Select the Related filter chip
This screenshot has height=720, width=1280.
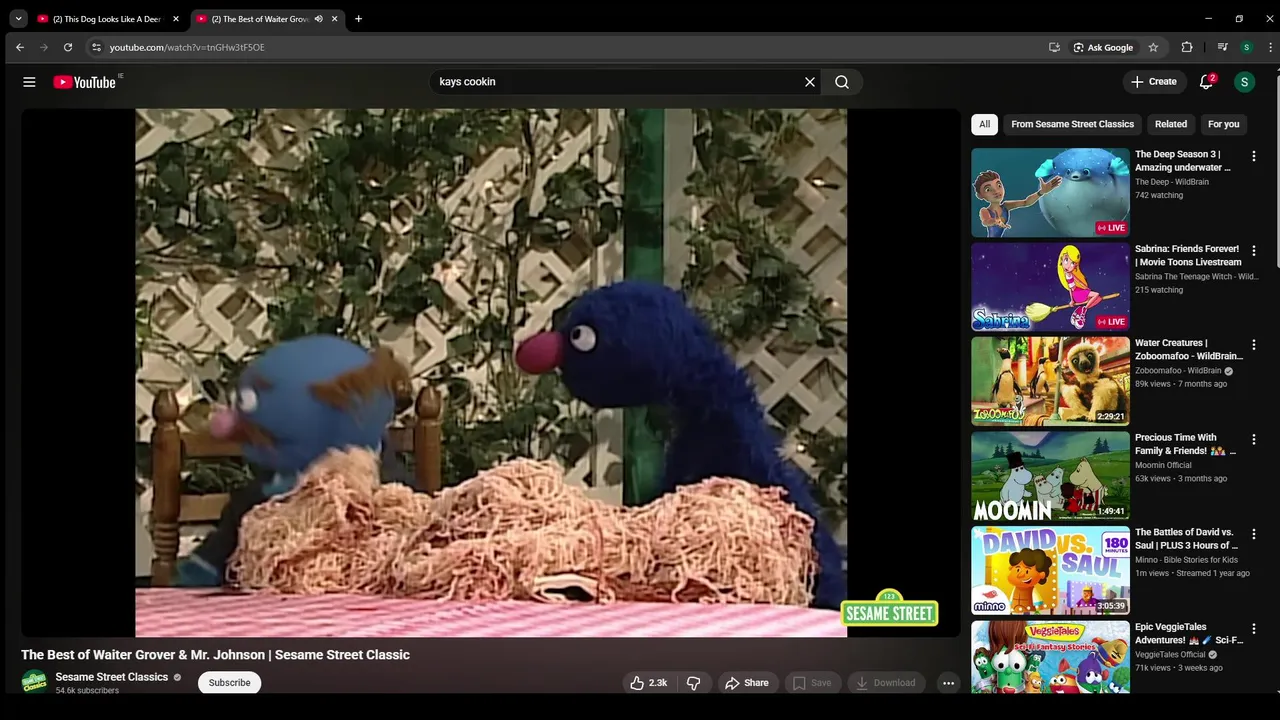coord(1171,124)
